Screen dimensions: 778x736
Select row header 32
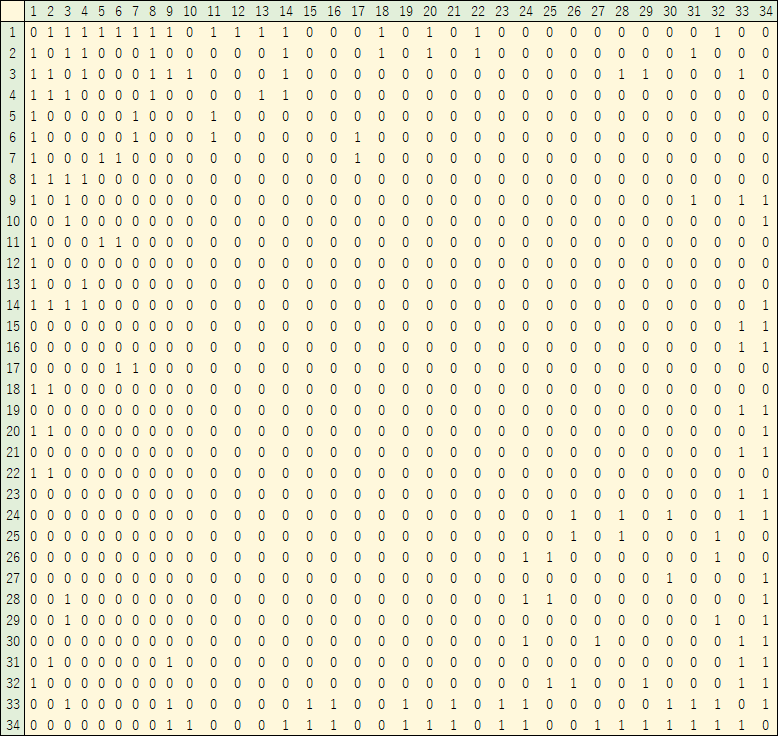click(x=12, y=683)
